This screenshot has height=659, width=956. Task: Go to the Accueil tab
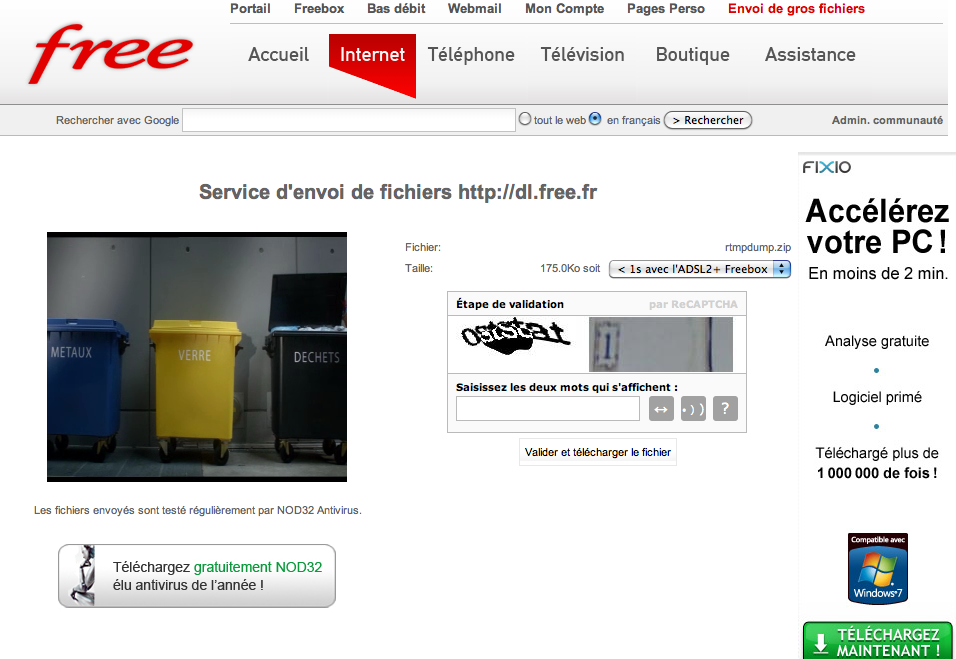[x=279, y=54]
